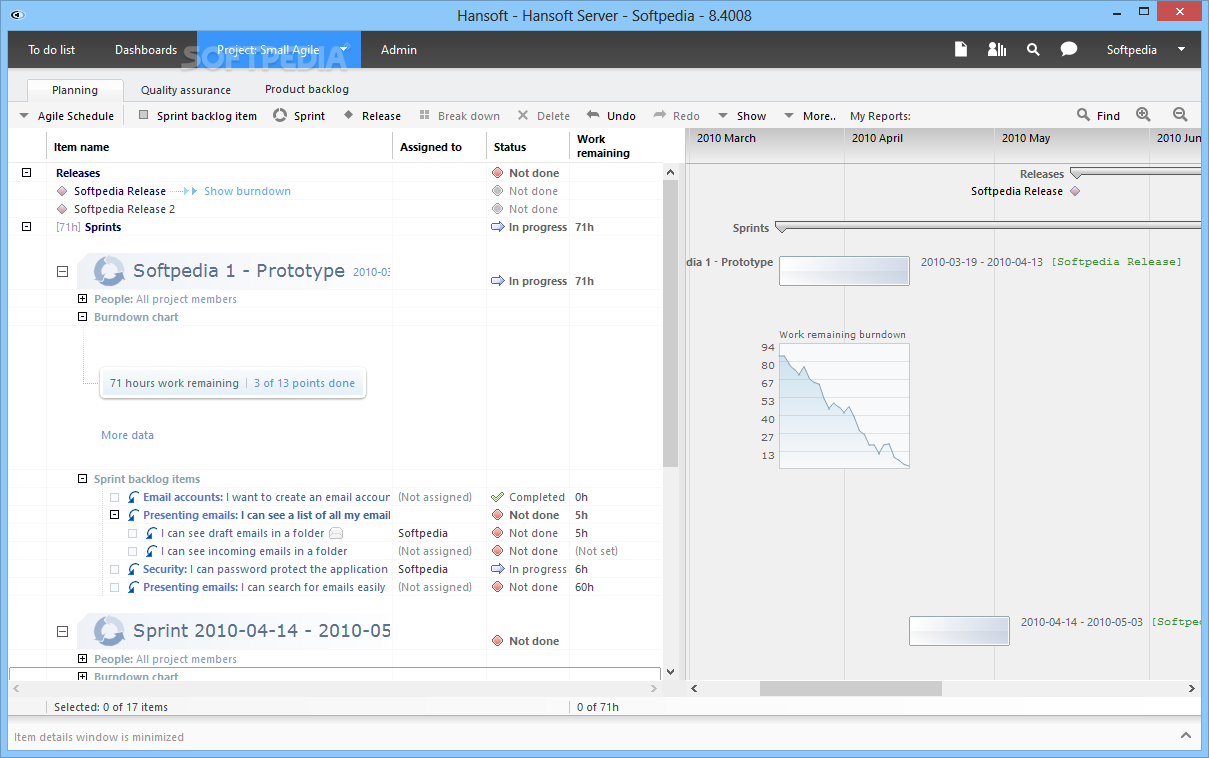Image resolution: width=1209 pixels, height=758 pixels.
Task: Open the users/resources icon in top bar
Action: (x=996, y=49)
